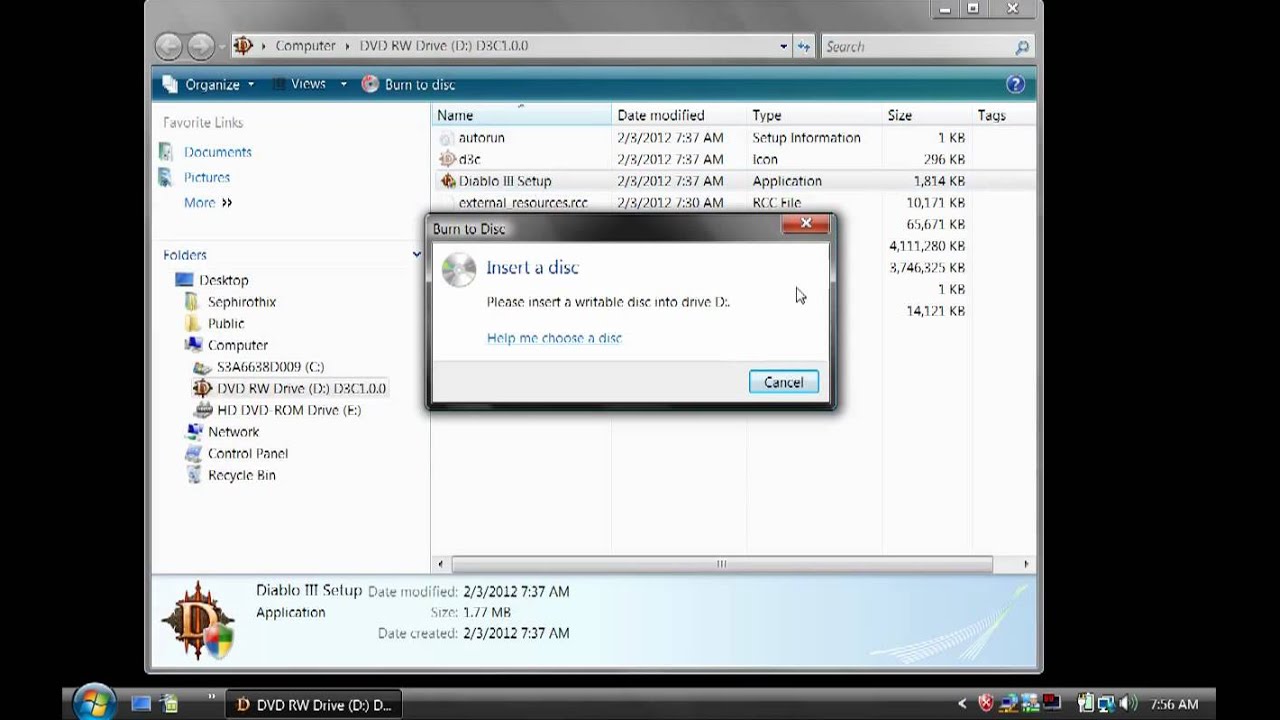Select Computer in folder tree
The width and height of the screenshot is (1280, 720).
(x=237, y=345)
